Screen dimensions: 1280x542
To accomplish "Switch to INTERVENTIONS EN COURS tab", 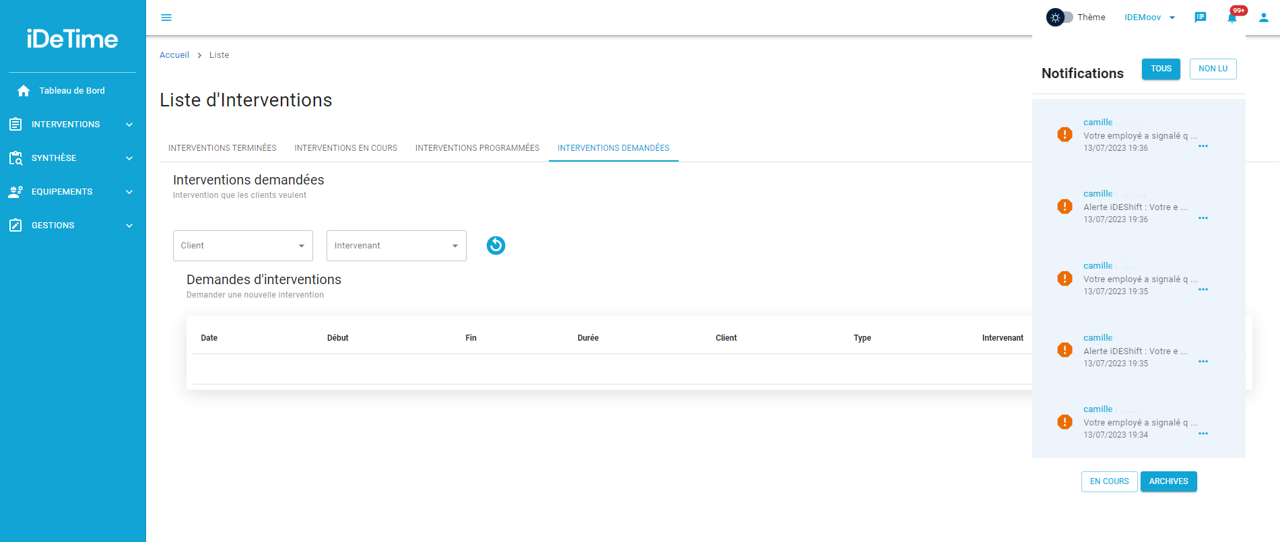I will pyautogui.click(x=346, y=148).
